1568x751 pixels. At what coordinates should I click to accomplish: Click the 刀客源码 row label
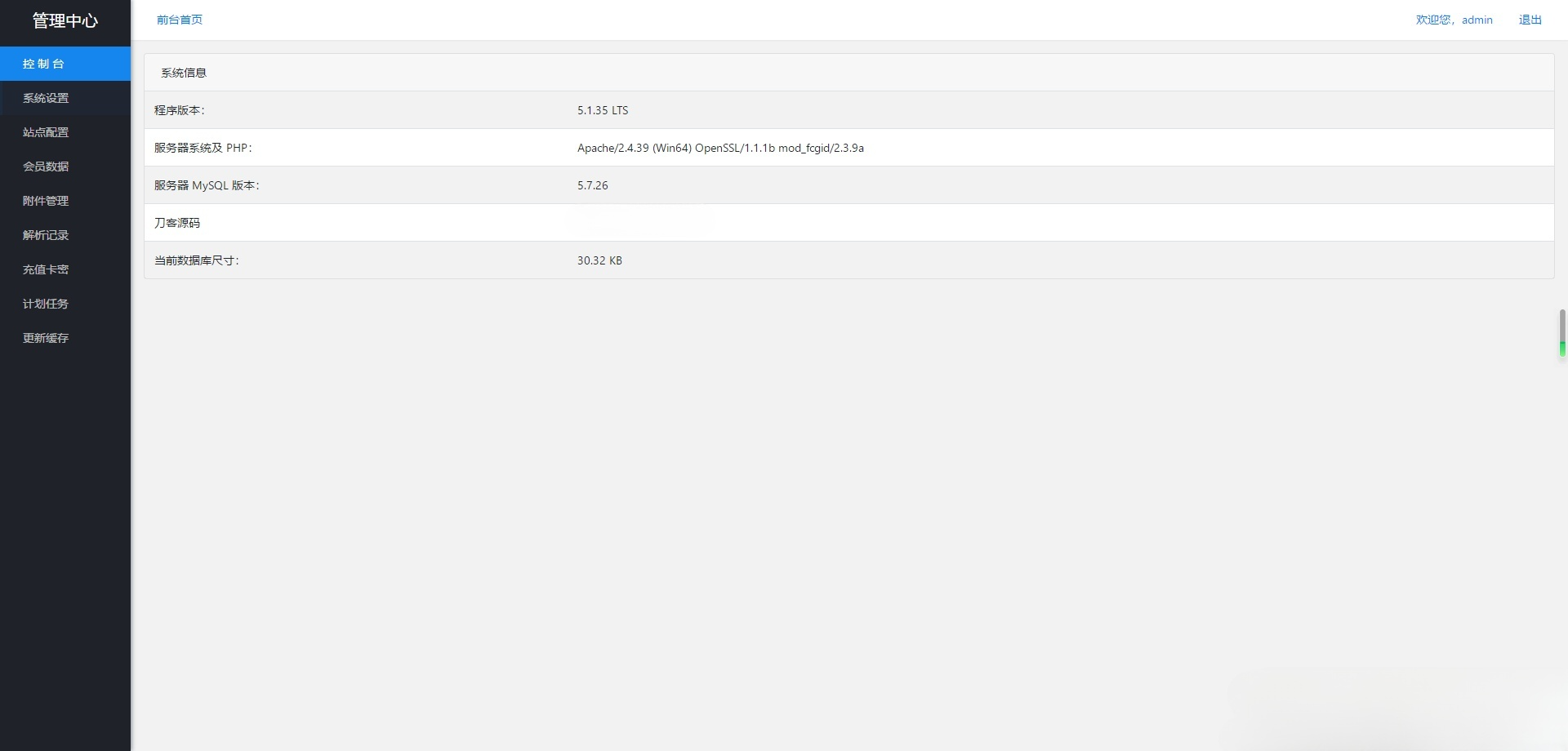pos(177,223)
